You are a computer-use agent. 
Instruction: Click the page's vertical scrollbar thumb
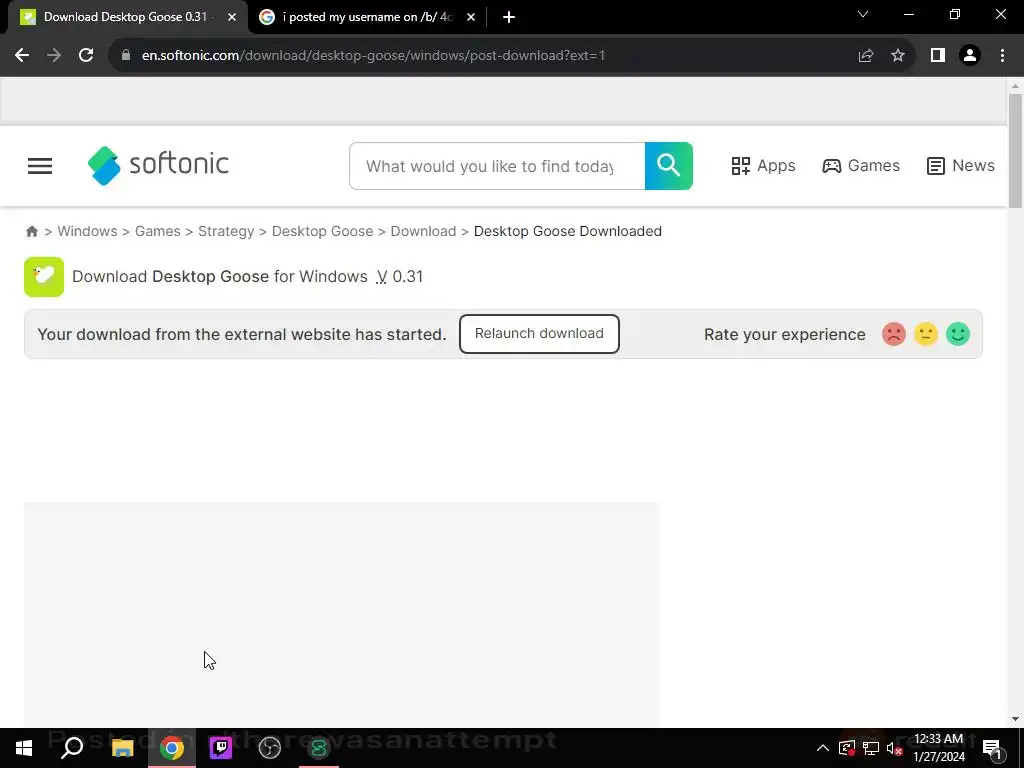click(1015, 152)
